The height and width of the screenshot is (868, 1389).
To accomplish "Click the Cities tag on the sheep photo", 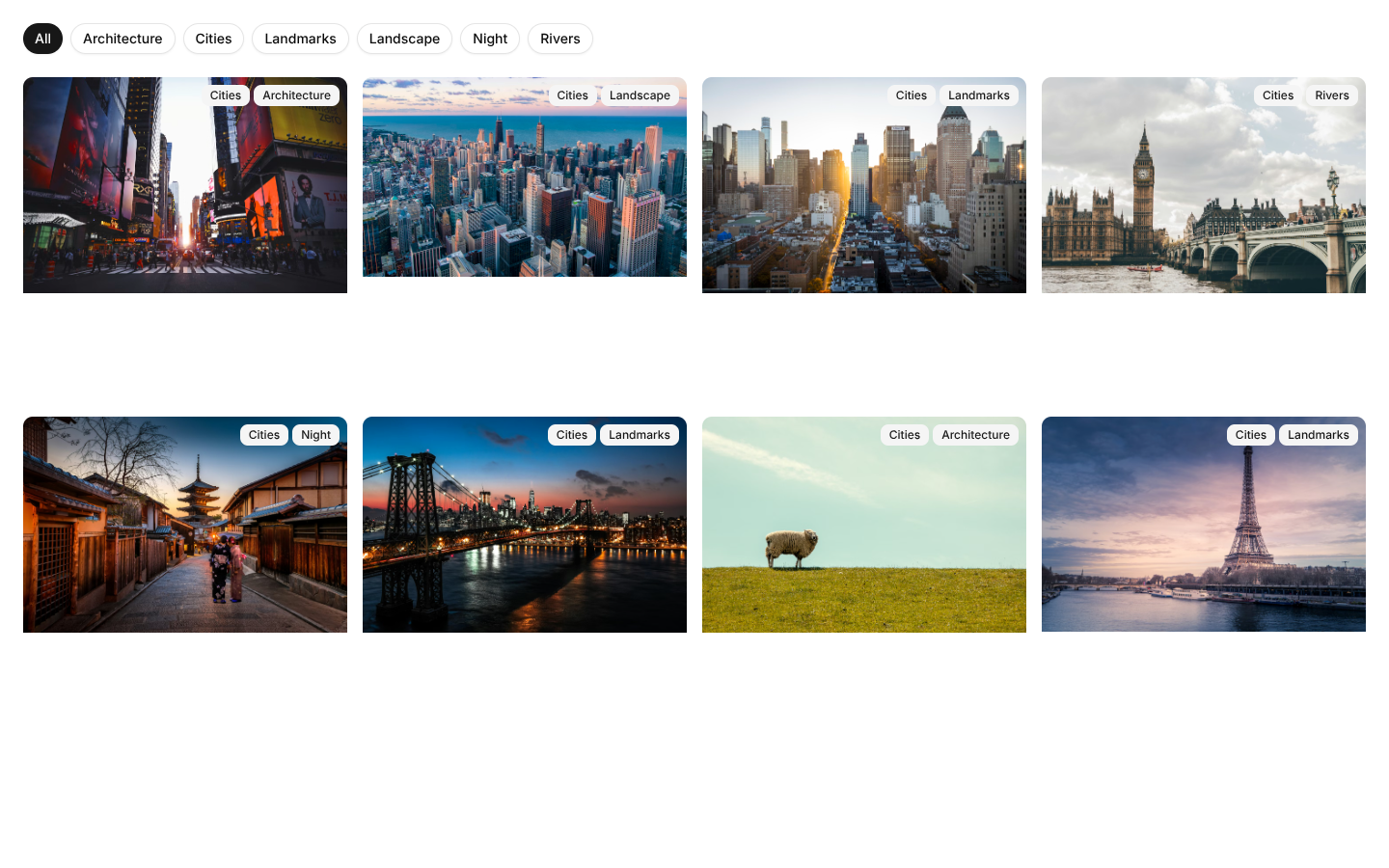I will click(x=905, y=435).
